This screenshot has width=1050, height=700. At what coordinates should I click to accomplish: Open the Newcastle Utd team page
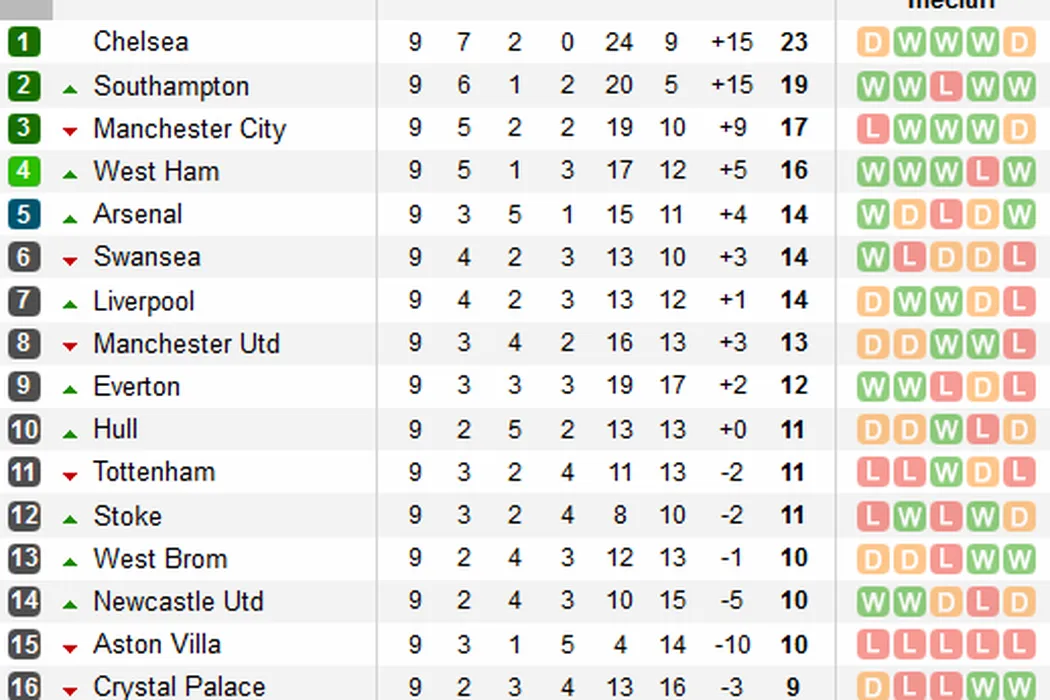[x=178, y=601]
